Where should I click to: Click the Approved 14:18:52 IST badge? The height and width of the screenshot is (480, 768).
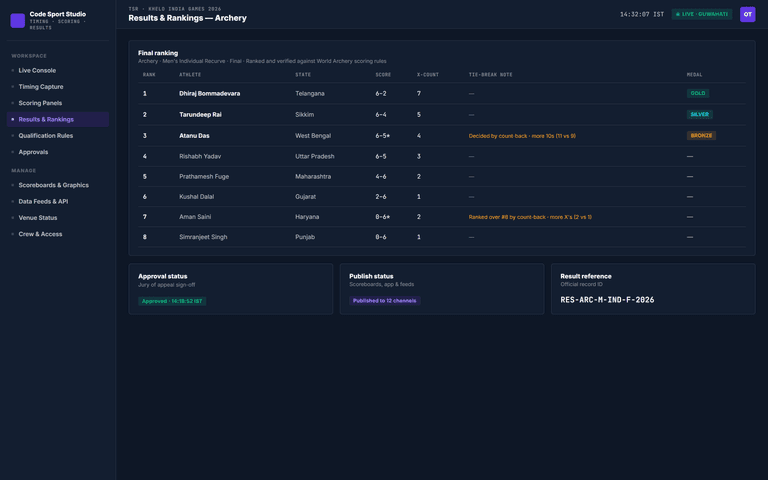click(x=172, y=301)
